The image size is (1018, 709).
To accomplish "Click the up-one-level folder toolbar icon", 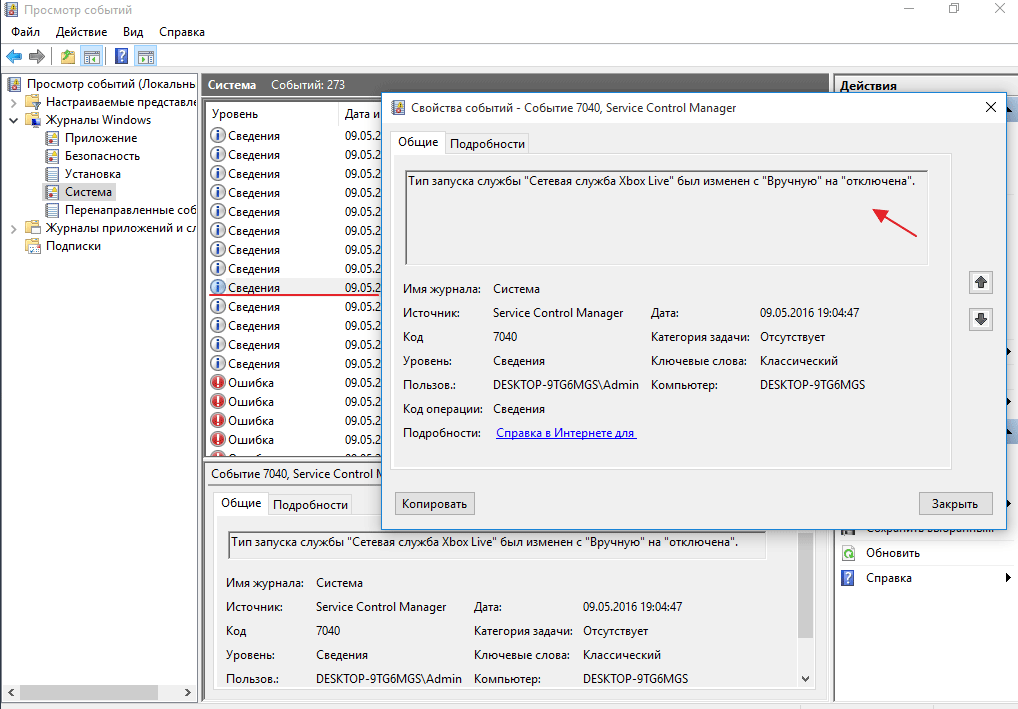I will point(67,56).
